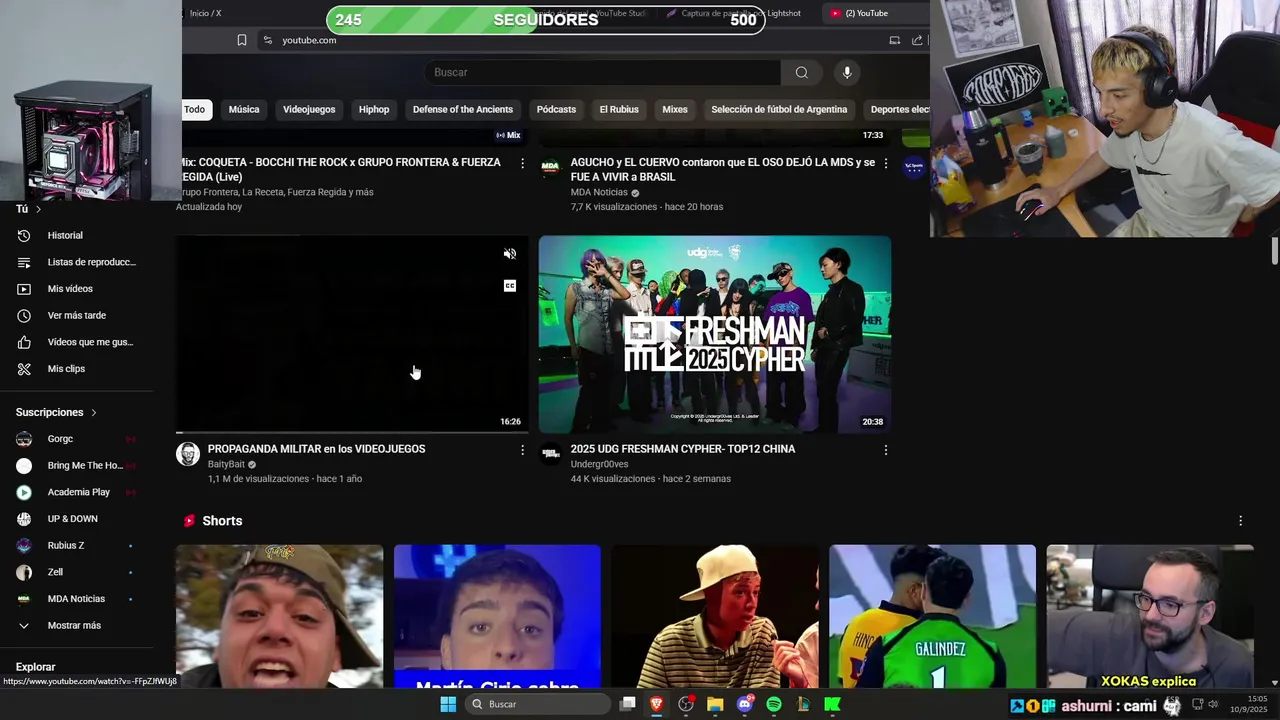
Task: Click the Brave browser taskbar icon
Action: point(657,704)
